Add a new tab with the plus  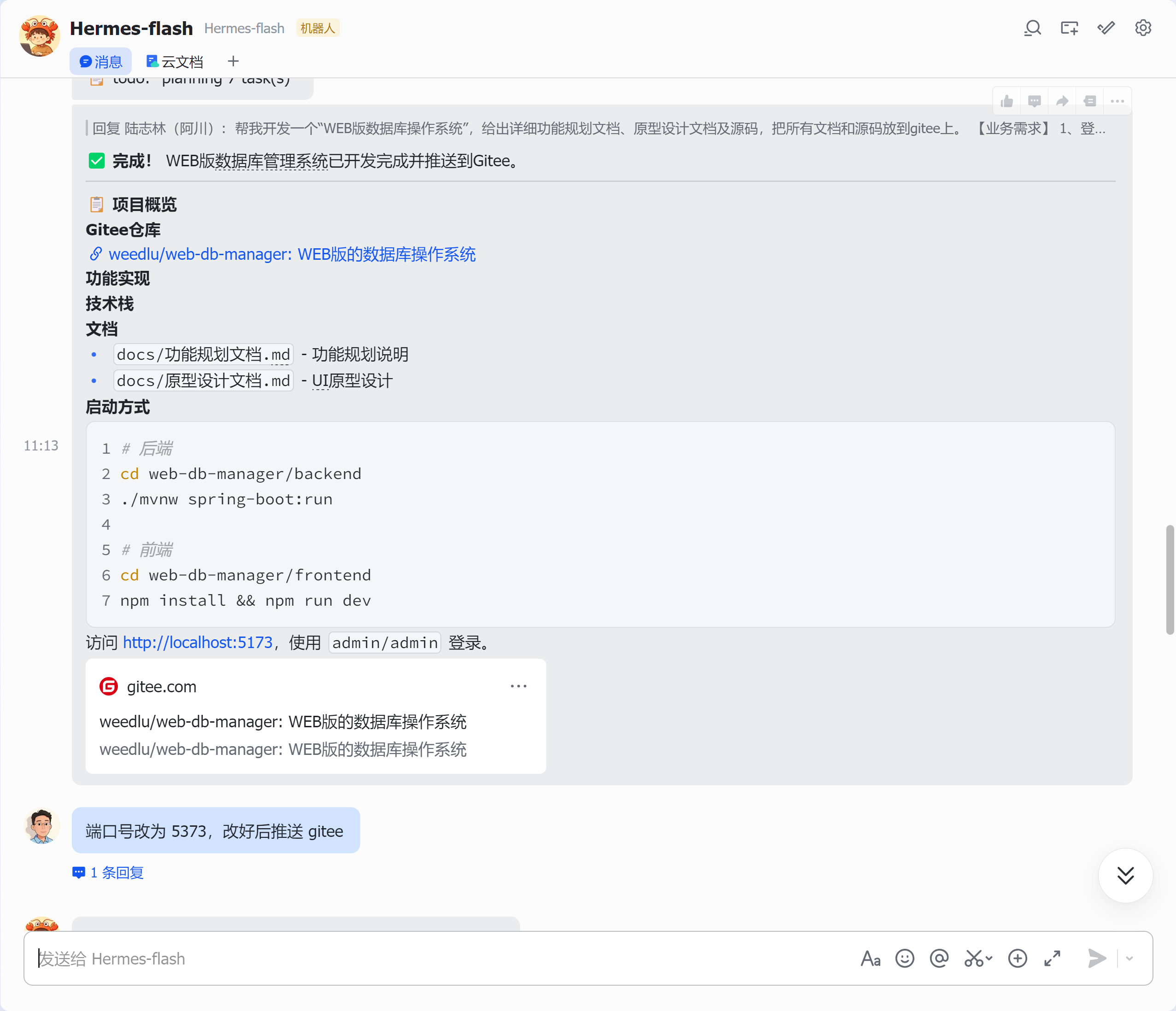point(233,61)
